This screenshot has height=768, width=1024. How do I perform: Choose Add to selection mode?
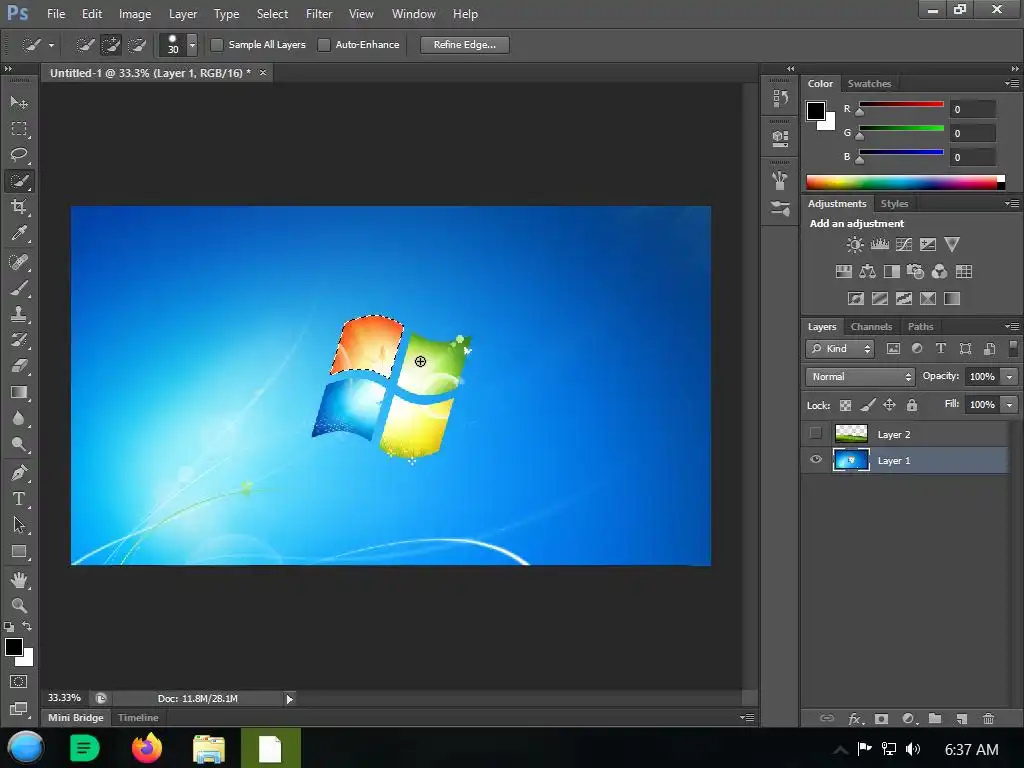pyautogui.click(x=111, y=44)
